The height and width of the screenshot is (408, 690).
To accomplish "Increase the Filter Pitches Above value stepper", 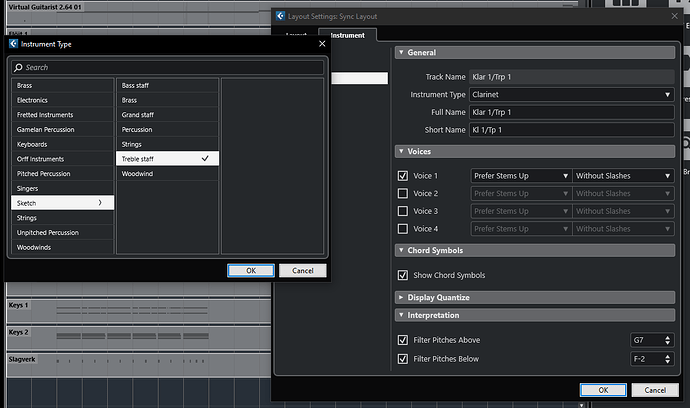I will [x=667, y=338].
